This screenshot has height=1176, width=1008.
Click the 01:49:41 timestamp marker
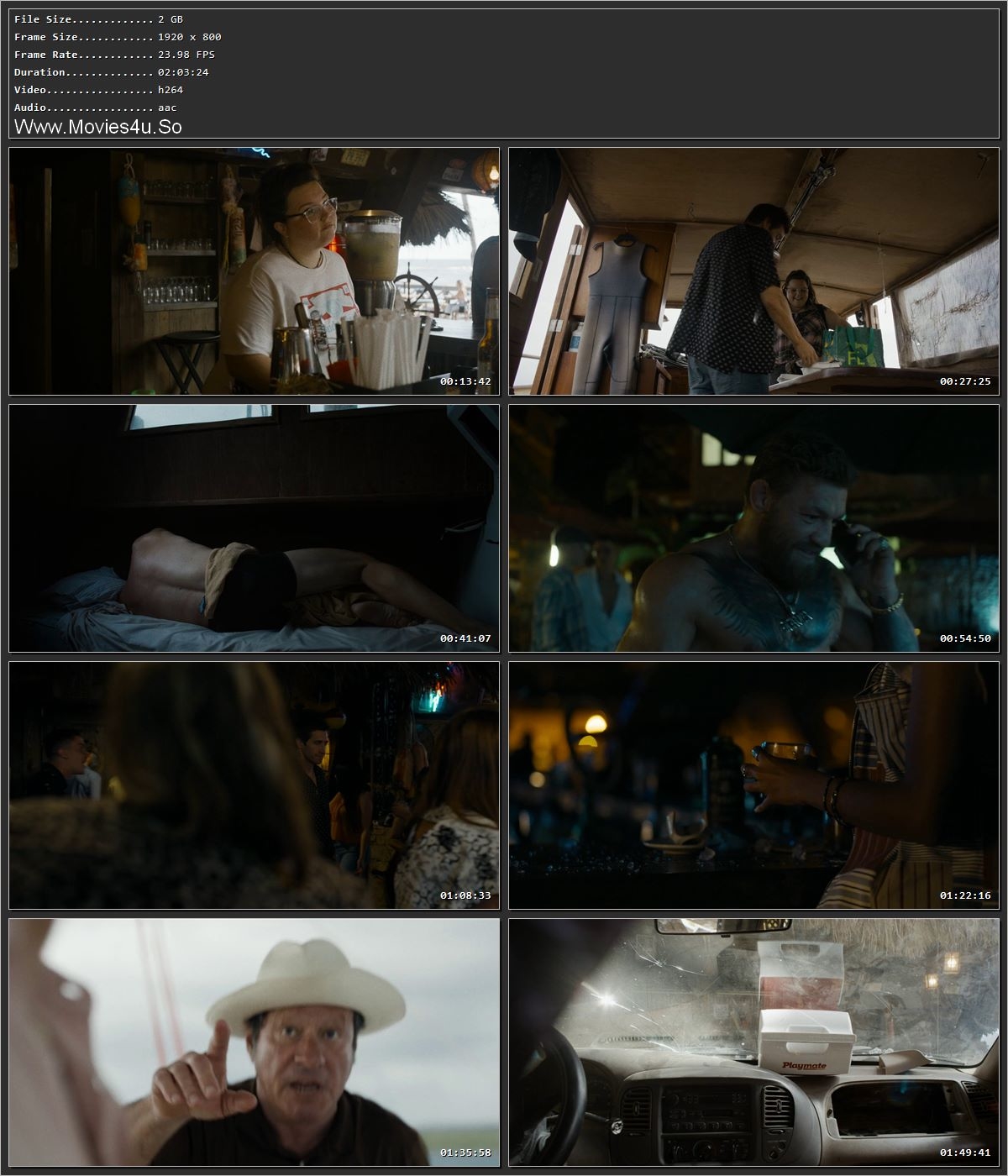click(964, 1152)
